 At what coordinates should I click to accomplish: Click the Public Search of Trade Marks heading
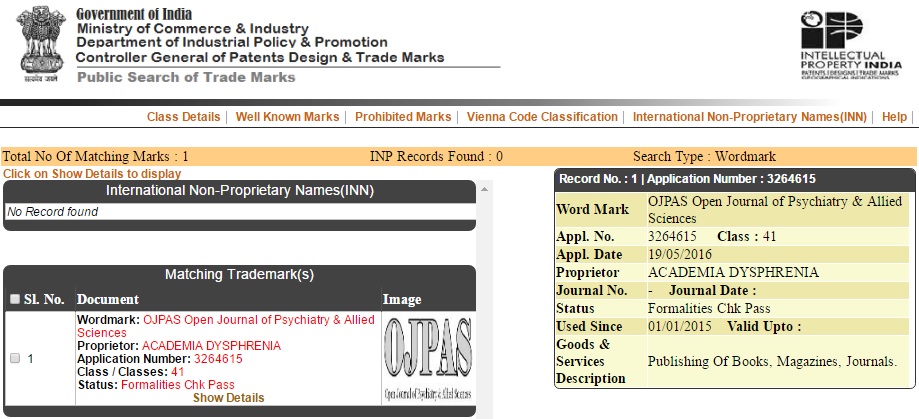[x=186, y=78]
